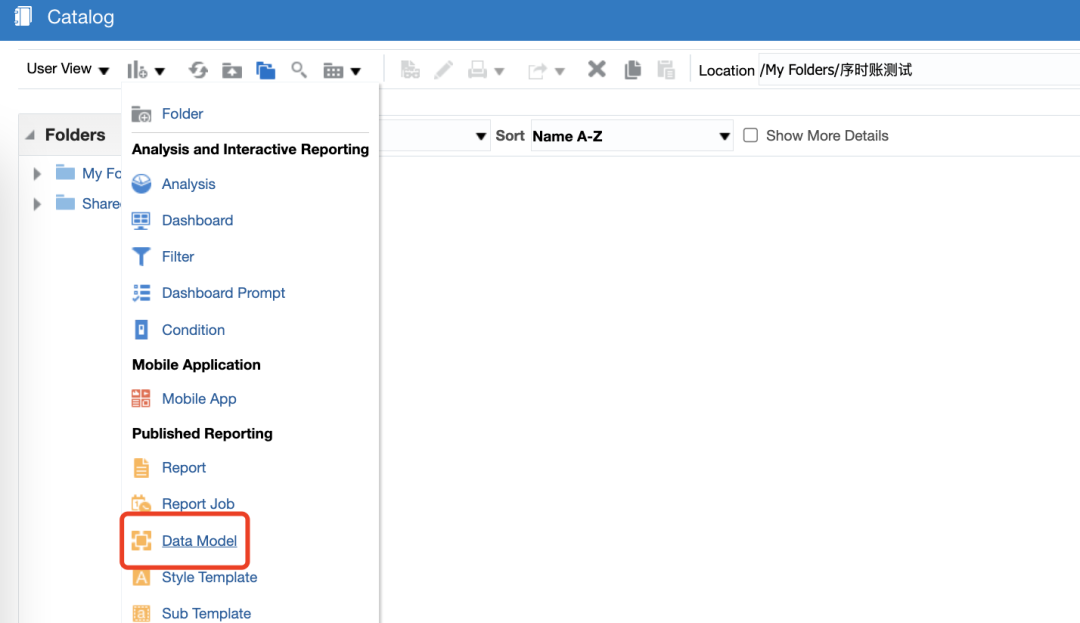The height and width of the screenshot is (623, 1080).
Task: Choose Dashboard Prompt menu item
Action: (x=223, y=293)
